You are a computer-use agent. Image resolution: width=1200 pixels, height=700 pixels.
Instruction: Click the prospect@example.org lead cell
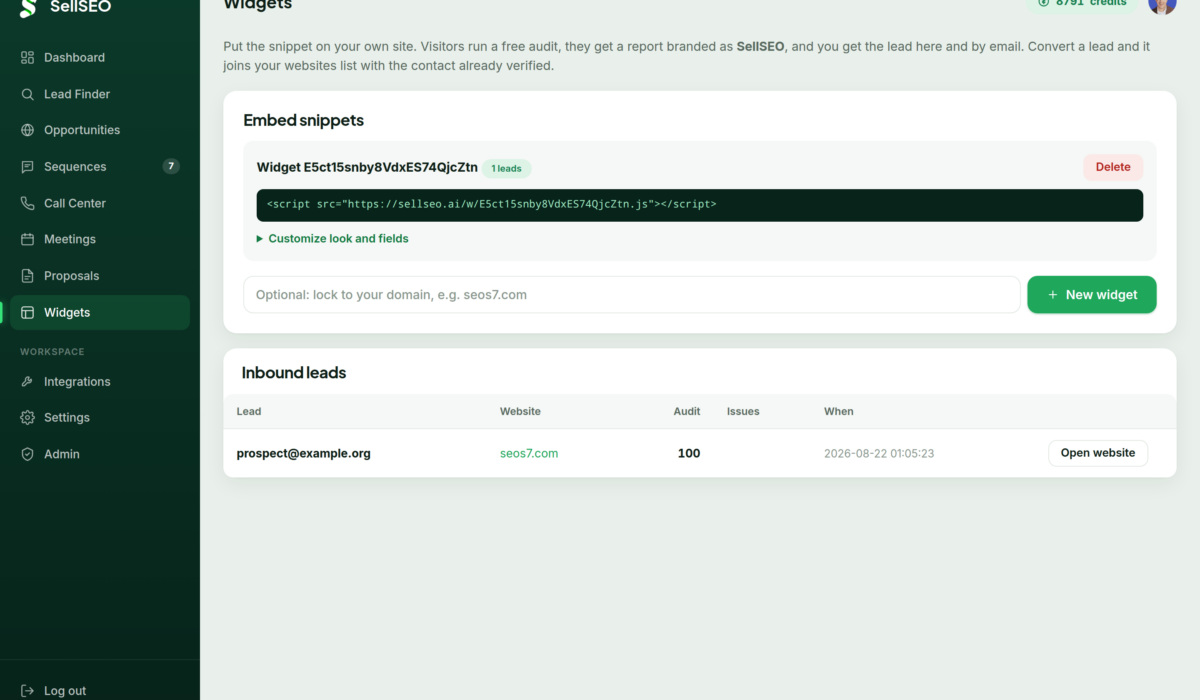point(304,453)
